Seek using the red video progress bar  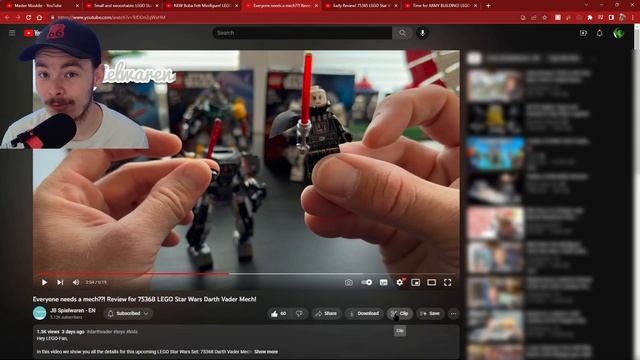pos(246,274)
